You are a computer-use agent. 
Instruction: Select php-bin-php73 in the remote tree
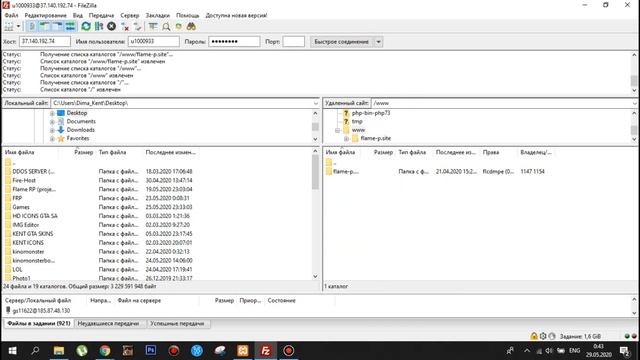coord(371,113)
